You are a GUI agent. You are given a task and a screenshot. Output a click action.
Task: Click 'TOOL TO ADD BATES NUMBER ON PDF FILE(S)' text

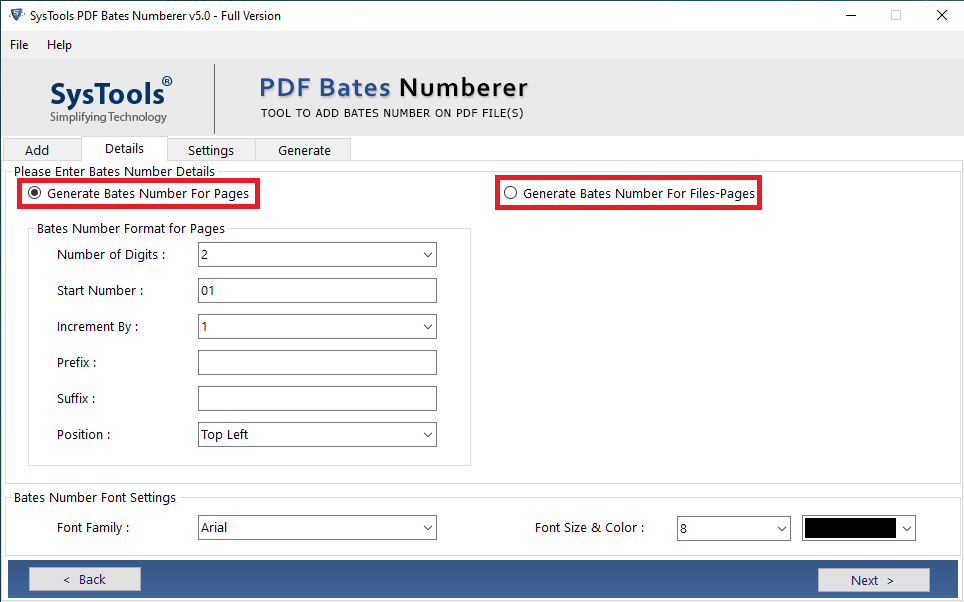click(392, 113)
